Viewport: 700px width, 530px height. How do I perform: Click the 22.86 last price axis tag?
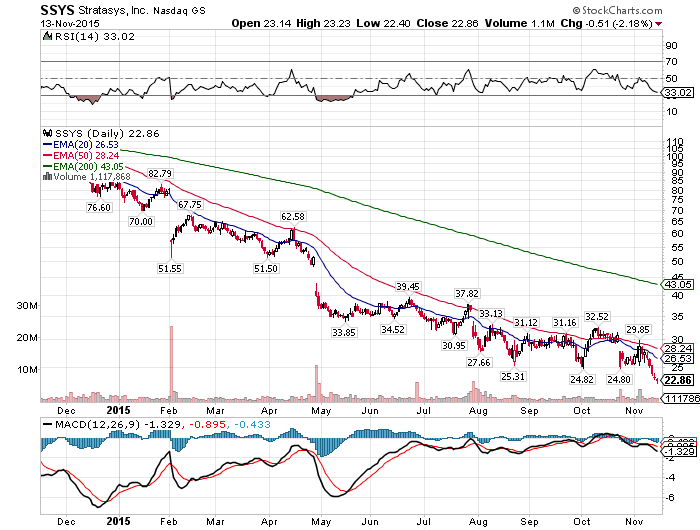pos(678,380)
